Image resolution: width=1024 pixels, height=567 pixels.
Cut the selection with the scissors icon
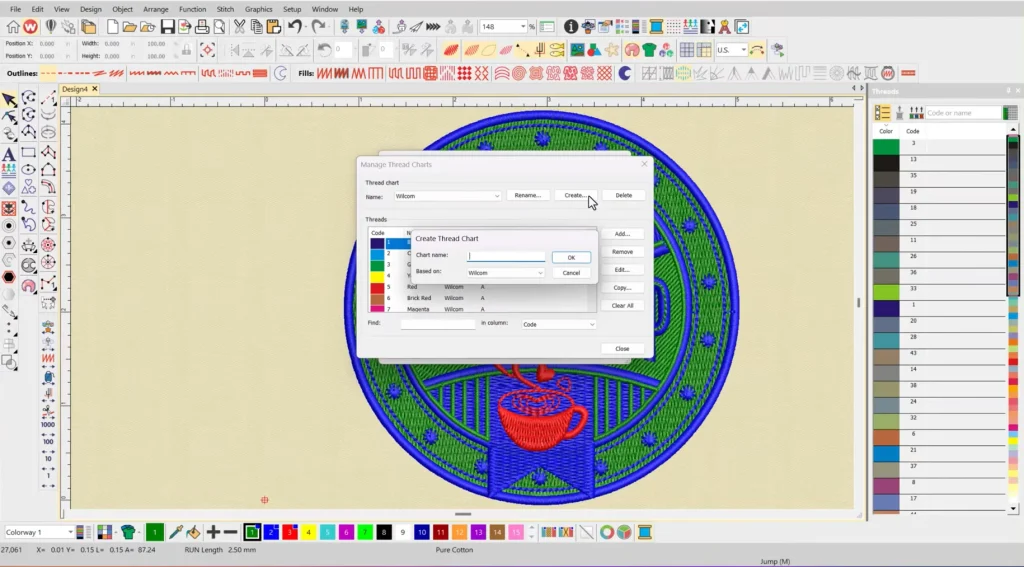239,27
